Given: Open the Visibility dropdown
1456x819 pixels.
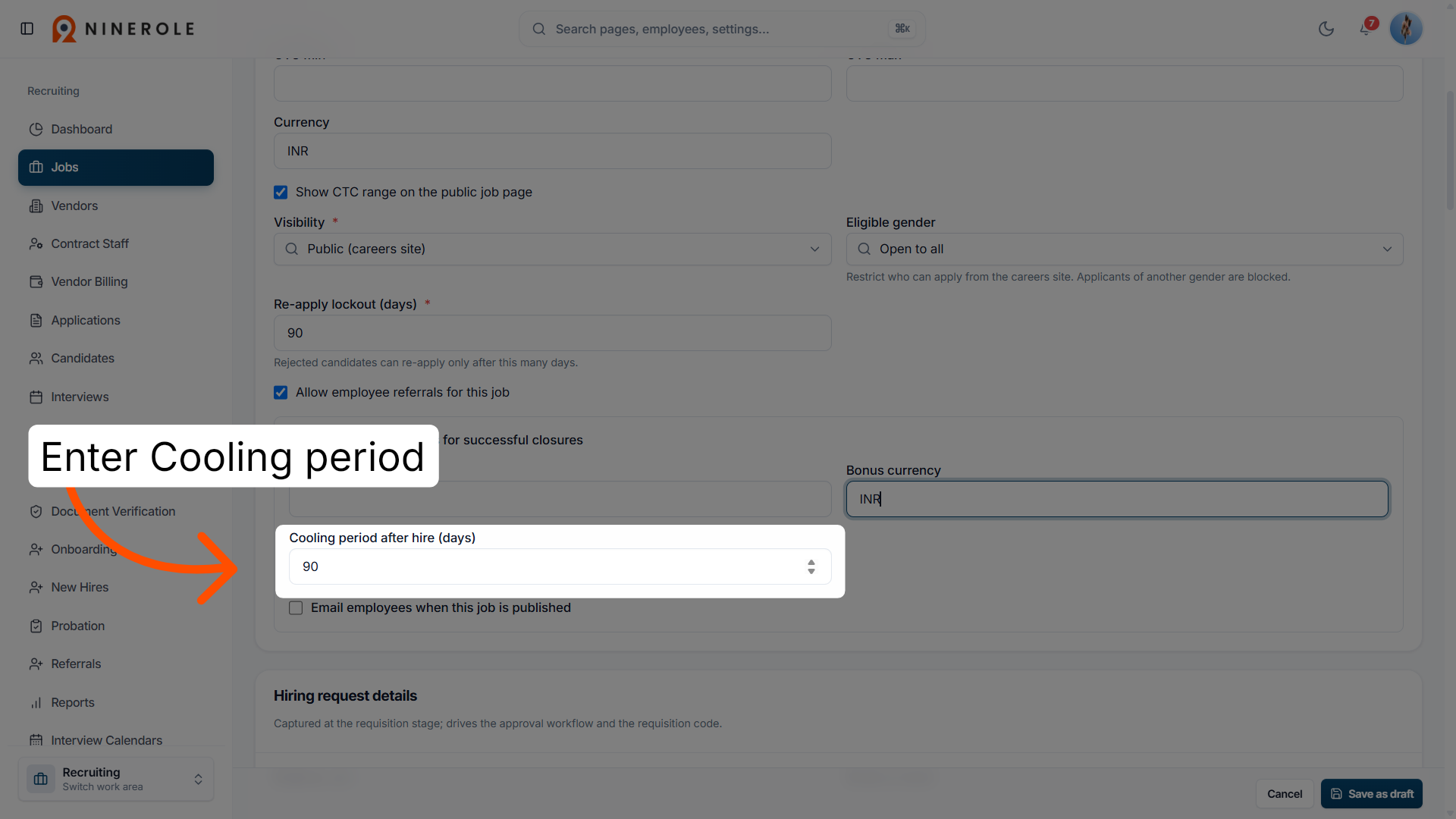Looking at the screenshot, I should 552,249.
